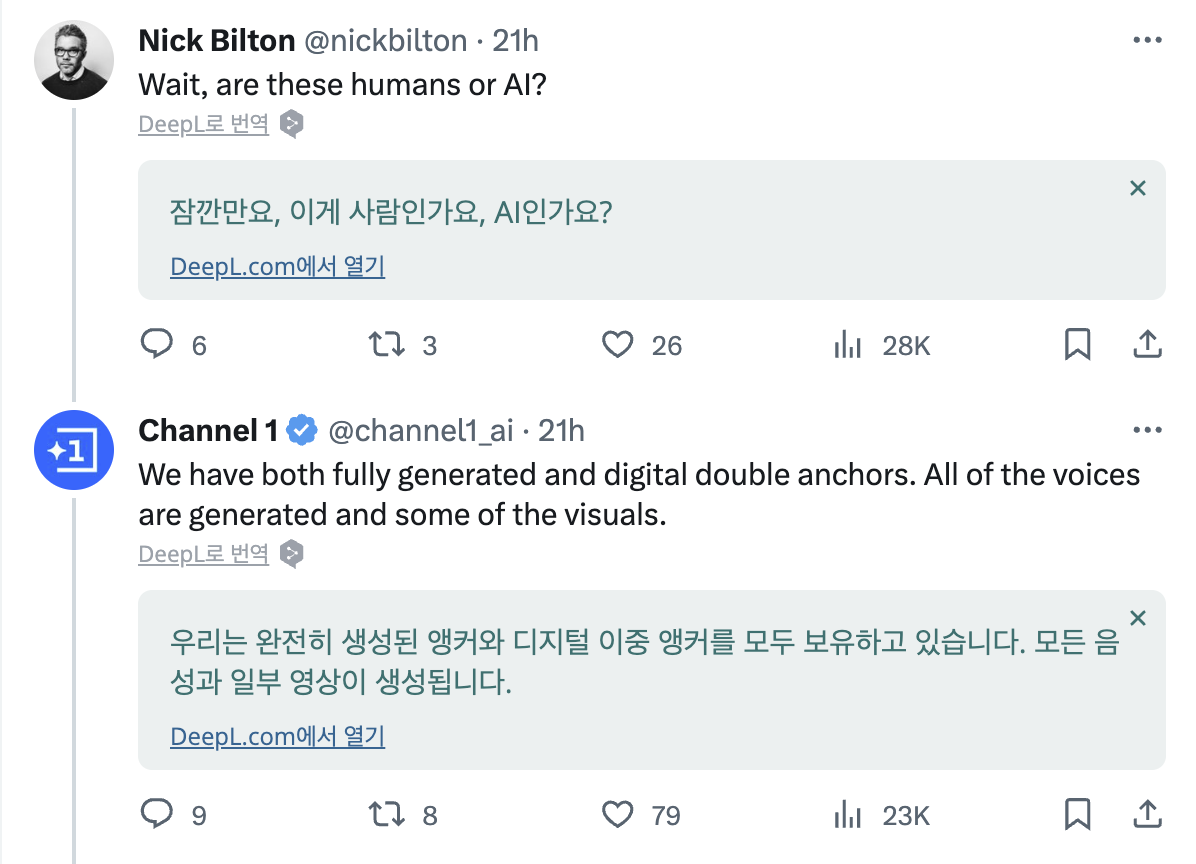Screen dimensions: 1196x864
Task: Close Channel 1's translation box
Action: click(1137, 617)
